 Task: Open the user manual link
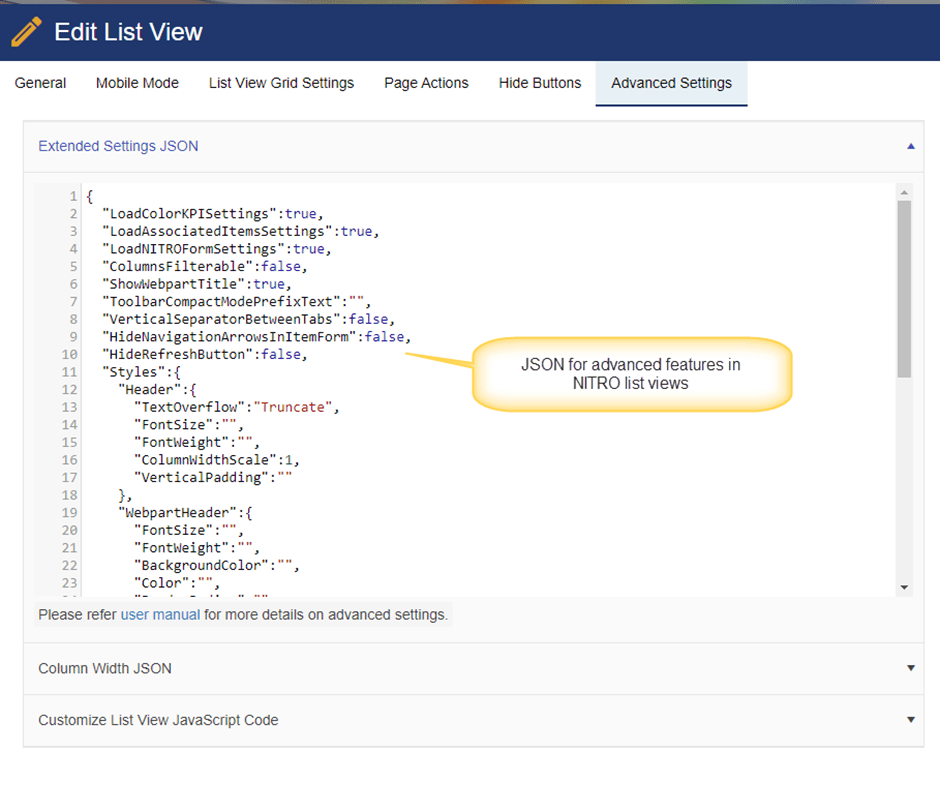160,614
